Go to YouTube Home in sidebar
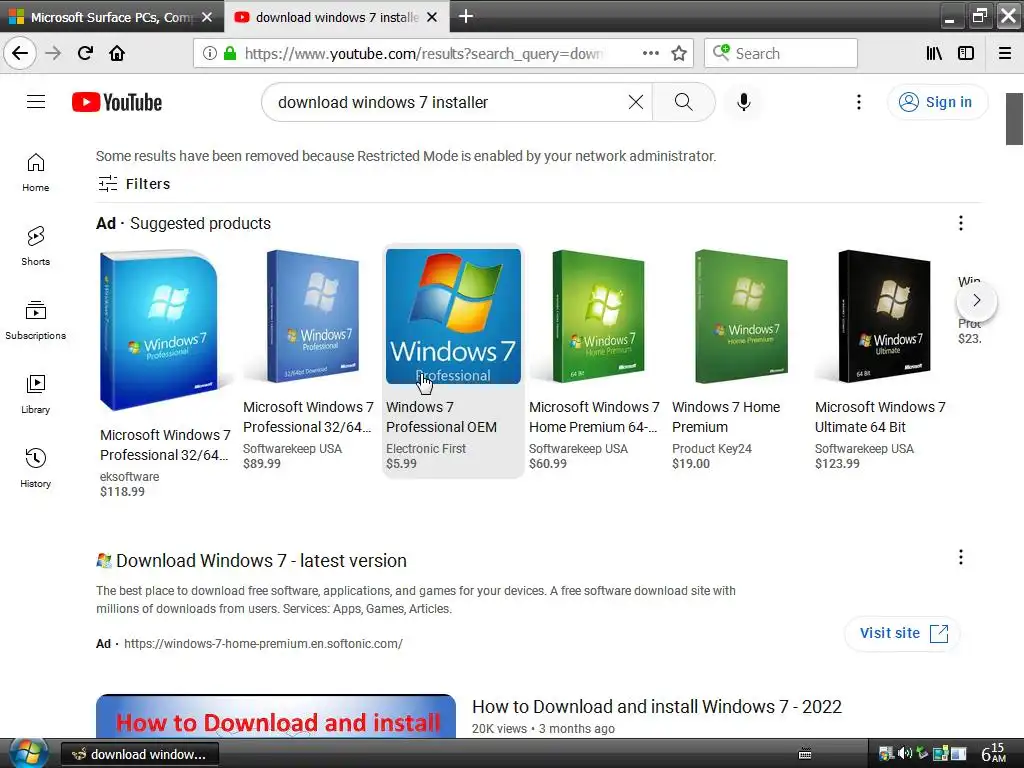The width and height of the screenshot is (1024, 768). 35,172
